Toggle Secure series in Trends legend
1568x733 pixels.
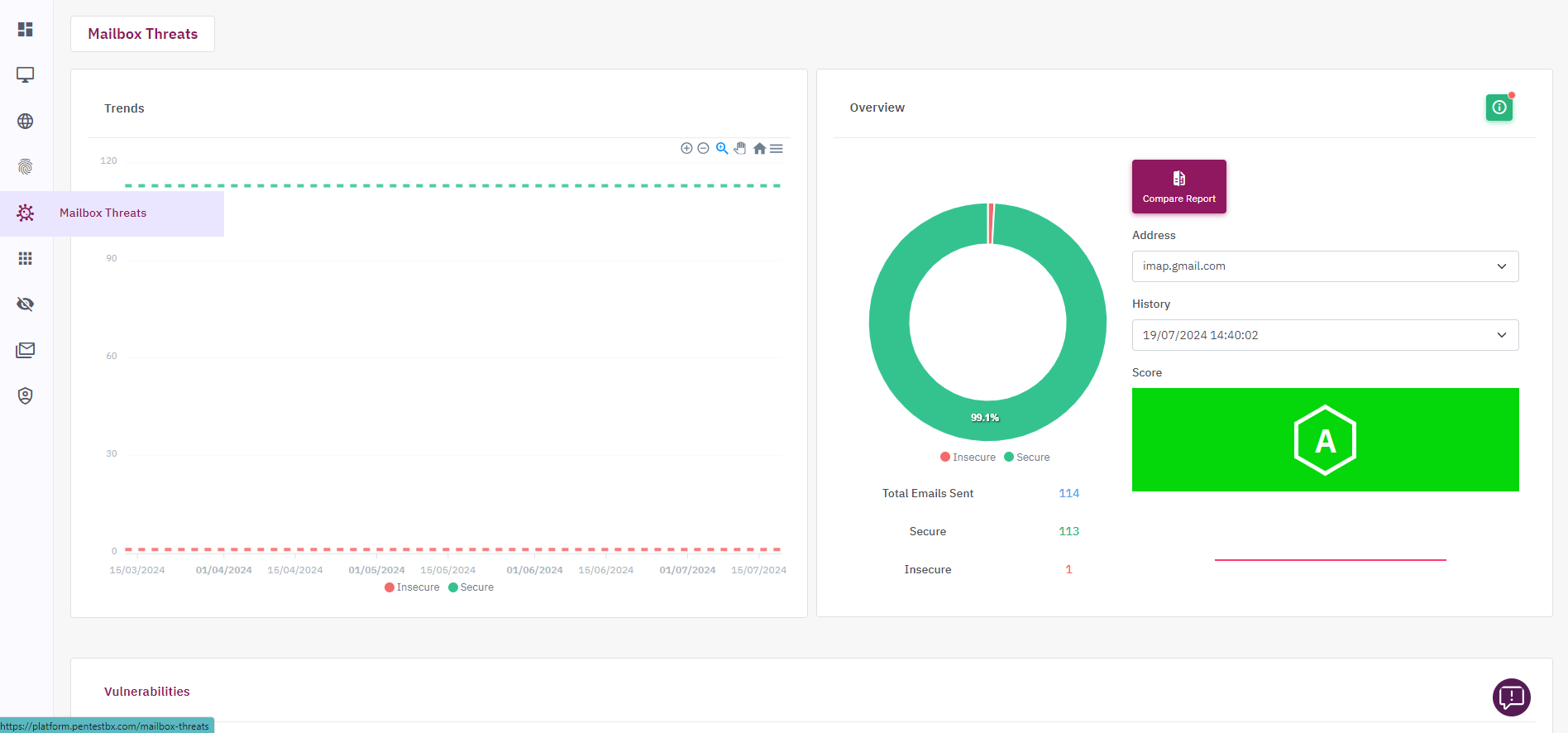click(471, 587)
